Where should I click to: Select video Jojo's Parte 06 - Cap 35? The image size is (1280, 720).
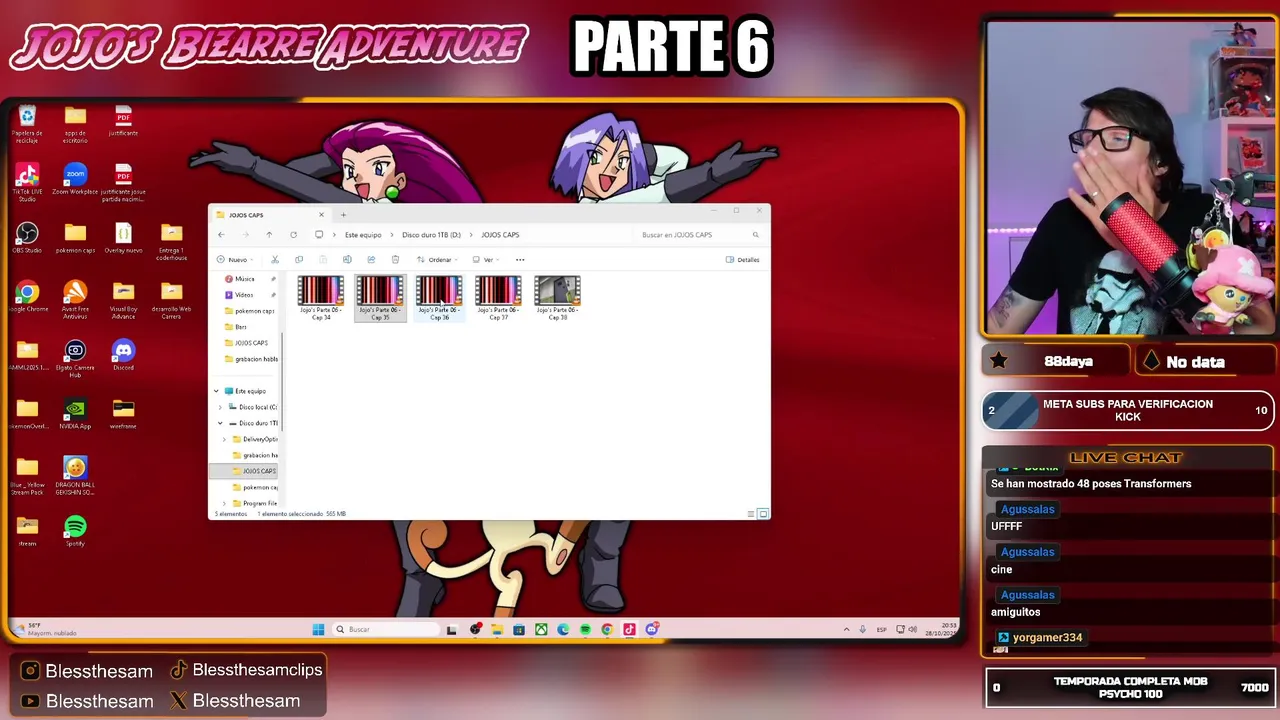point(380,298)
